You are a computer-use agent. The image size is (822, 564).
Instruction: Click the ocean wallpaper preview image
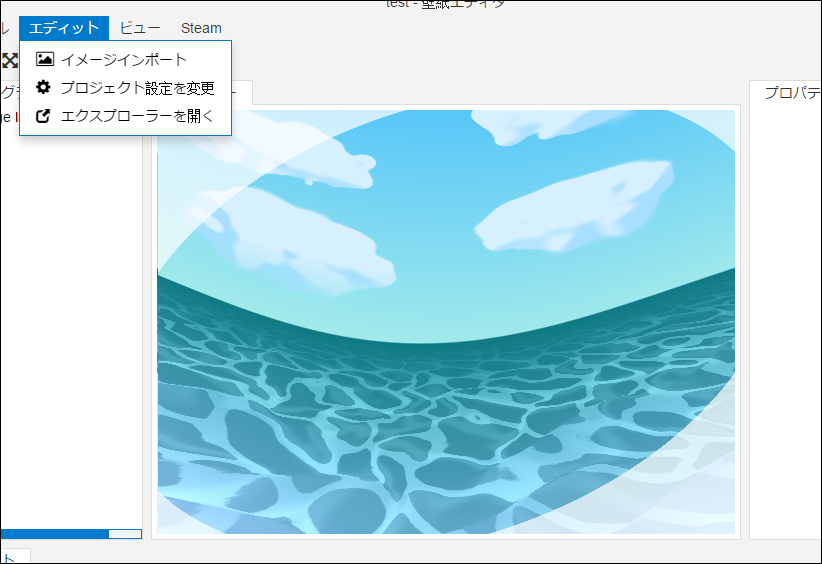tap(446, 322)
